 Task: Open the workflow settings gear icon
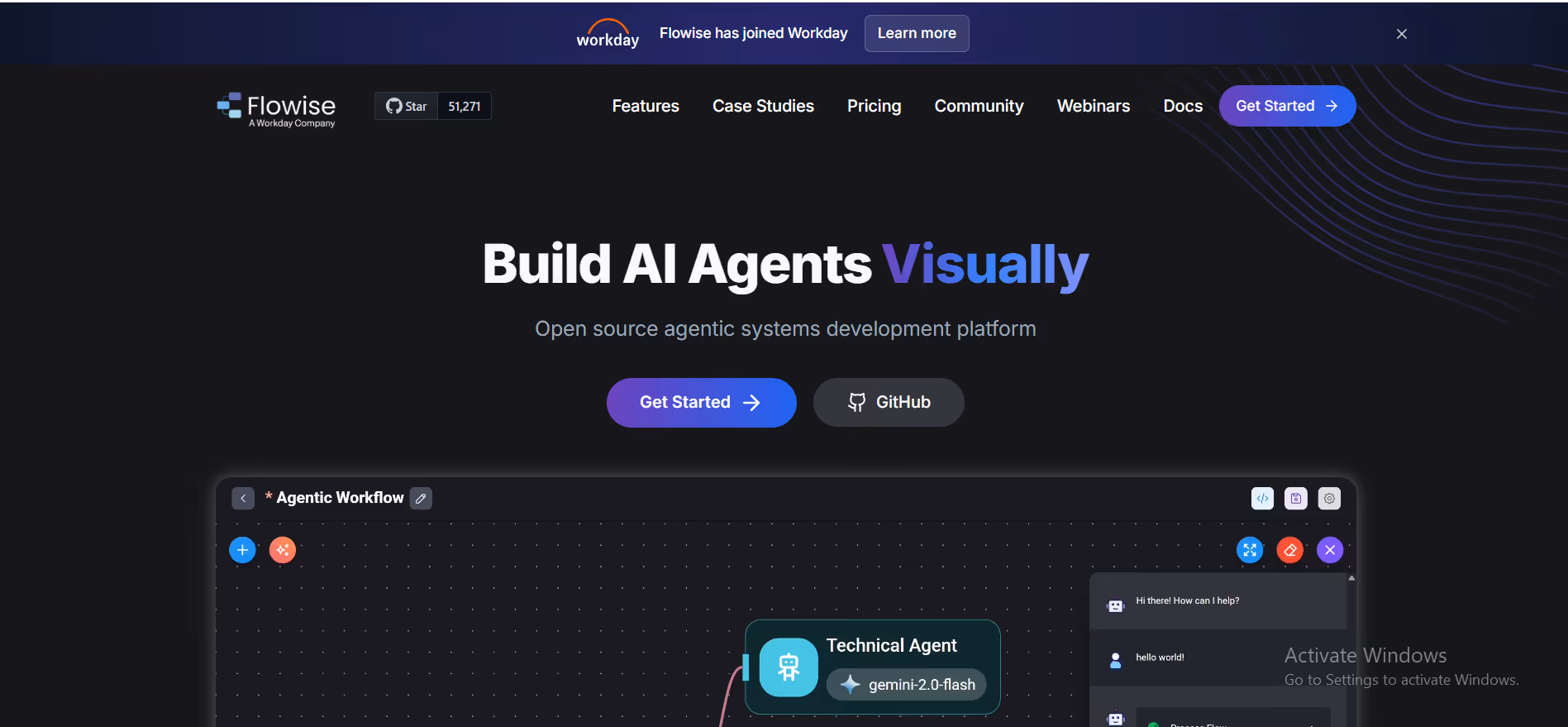click(x=1329, y=498)
